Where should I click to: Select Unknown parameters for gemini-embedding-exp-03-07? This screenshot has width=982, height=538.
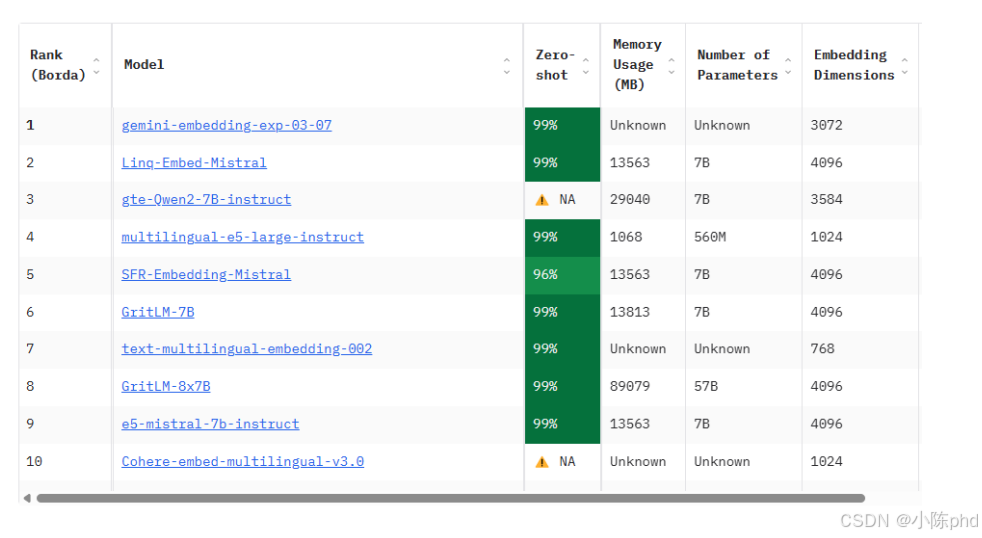click(721, 125)
